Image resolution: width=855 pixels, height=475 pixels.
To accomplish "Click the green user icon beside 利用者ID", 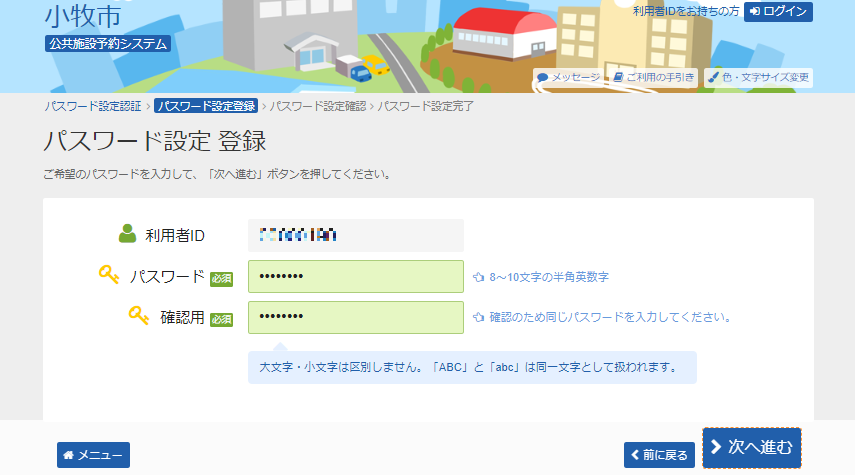I will coord(127,235).
